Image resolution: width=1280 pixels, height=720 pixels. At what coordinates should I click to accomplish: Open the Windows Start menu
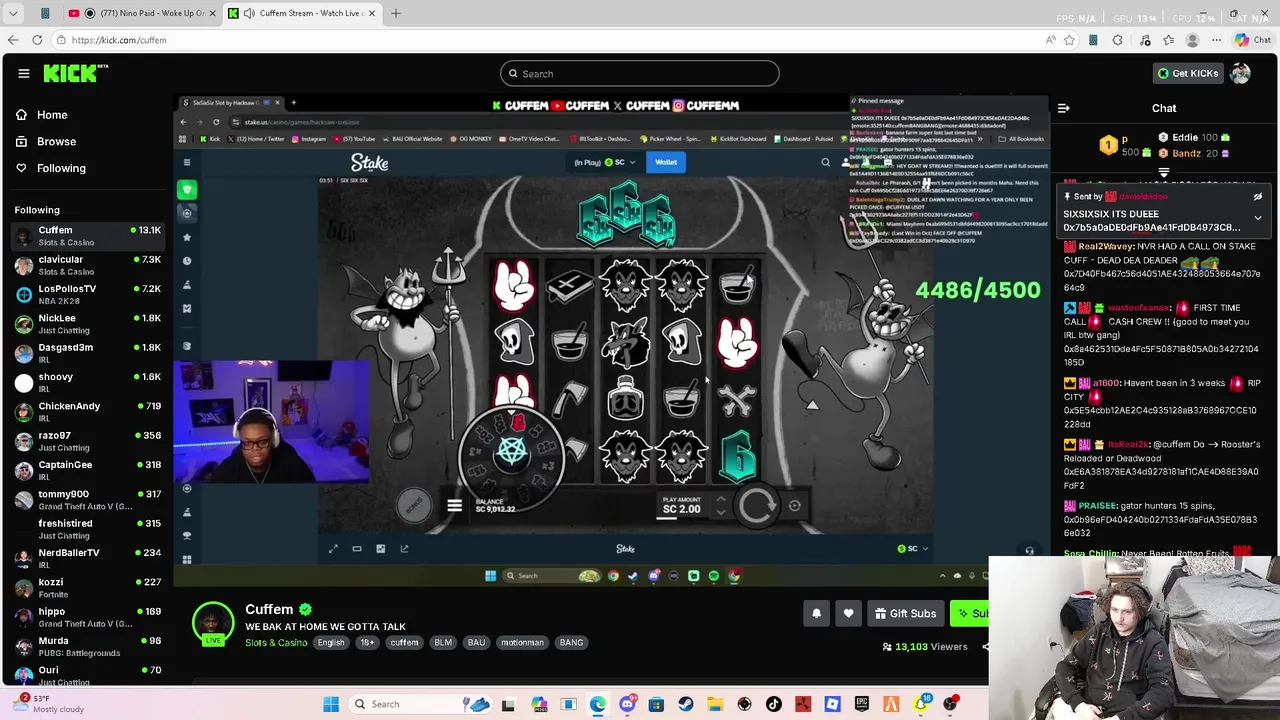(331, 704)
